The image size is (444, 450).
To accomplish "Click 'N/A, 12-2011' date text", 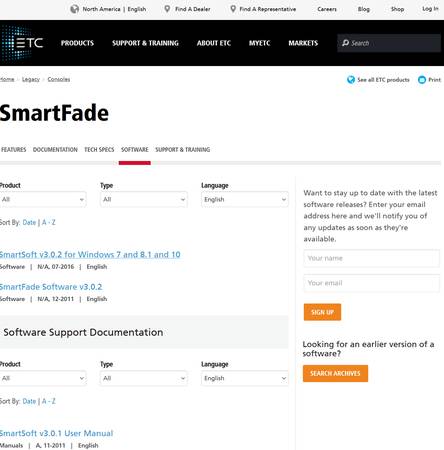I will 56,299.
